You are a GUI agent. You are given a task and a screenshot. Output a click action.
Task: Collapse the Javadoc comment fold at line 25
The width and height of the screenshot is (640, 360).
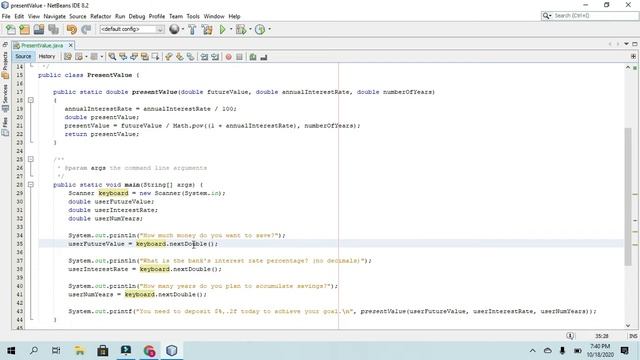(31, 159)
